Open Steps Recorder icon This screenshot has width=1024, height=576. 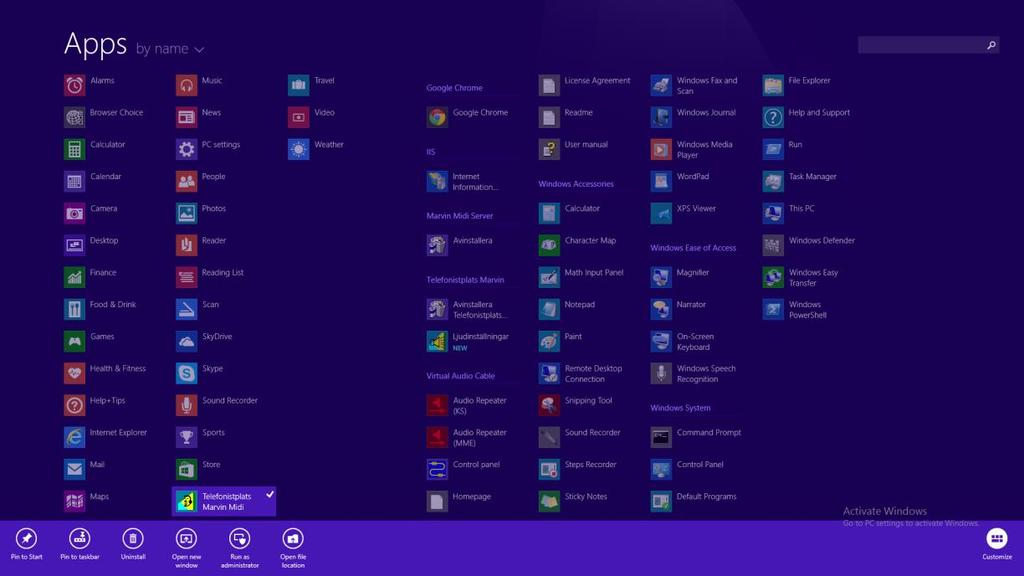click(x=549, y=469)
